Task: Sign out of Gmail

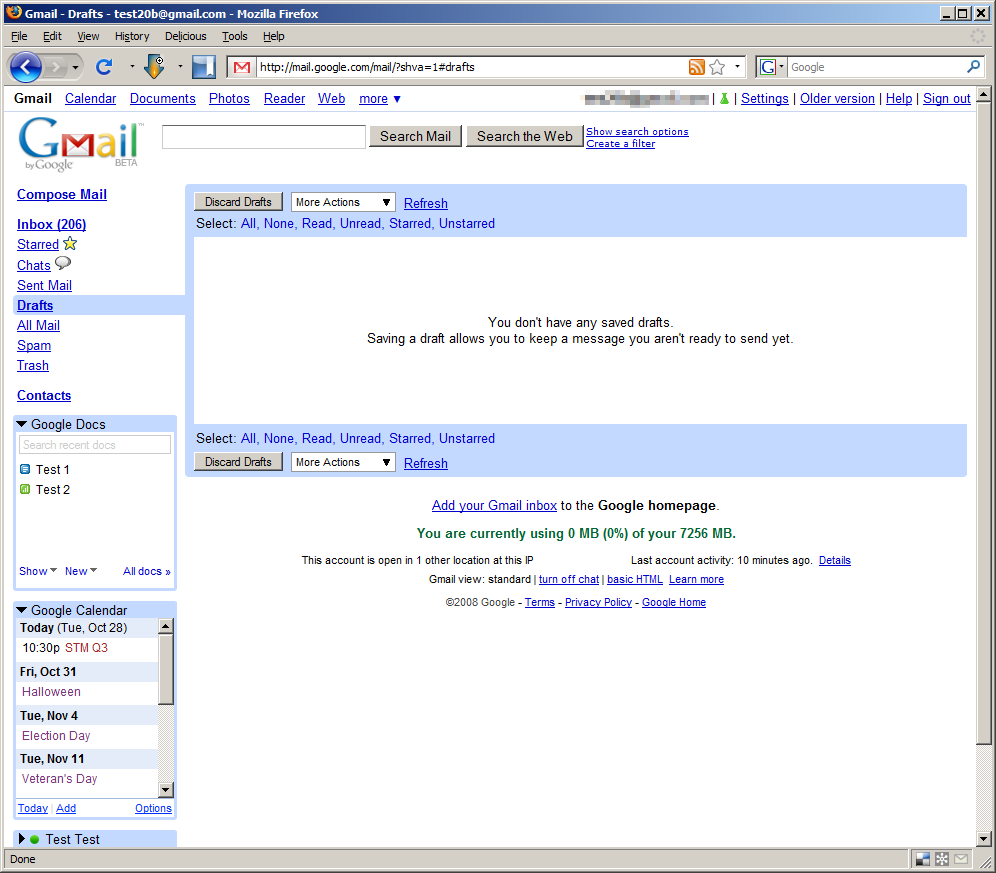Action: click(x=946, y=98)
